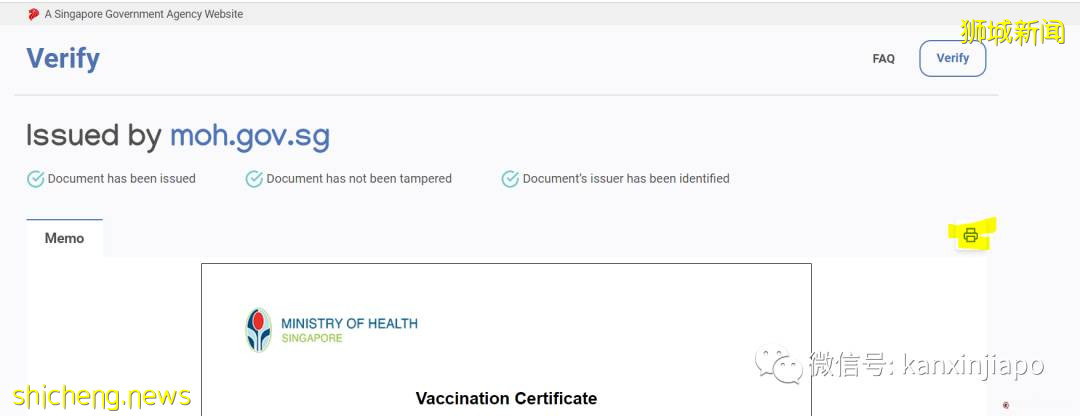Select the Memo tab
The height and width of the screenshot is (416, 1080).
click(x=64, y=239)
